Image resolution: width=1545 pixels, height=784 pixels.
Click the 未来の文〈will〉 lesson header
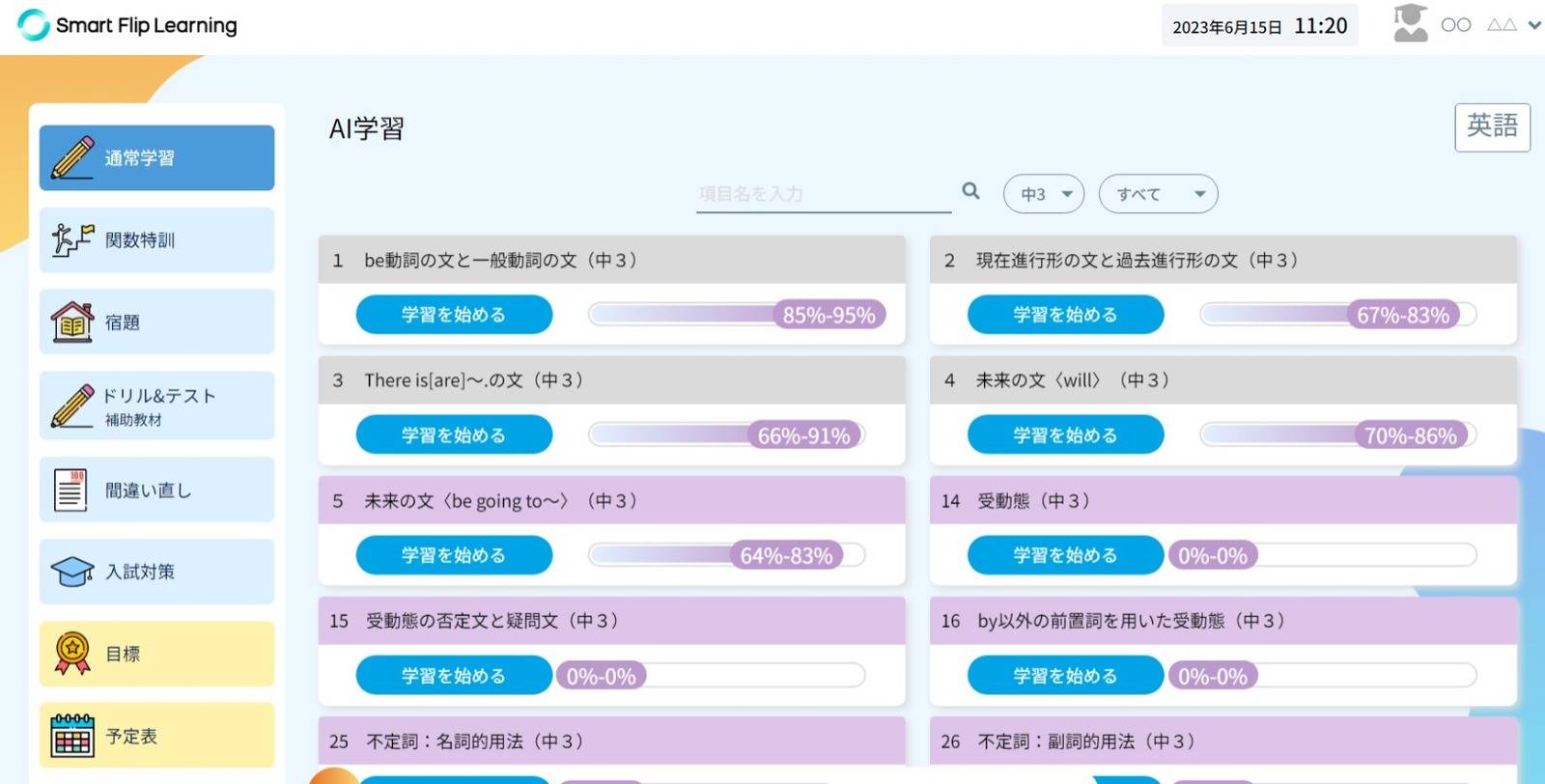[x=1222, y=380]
